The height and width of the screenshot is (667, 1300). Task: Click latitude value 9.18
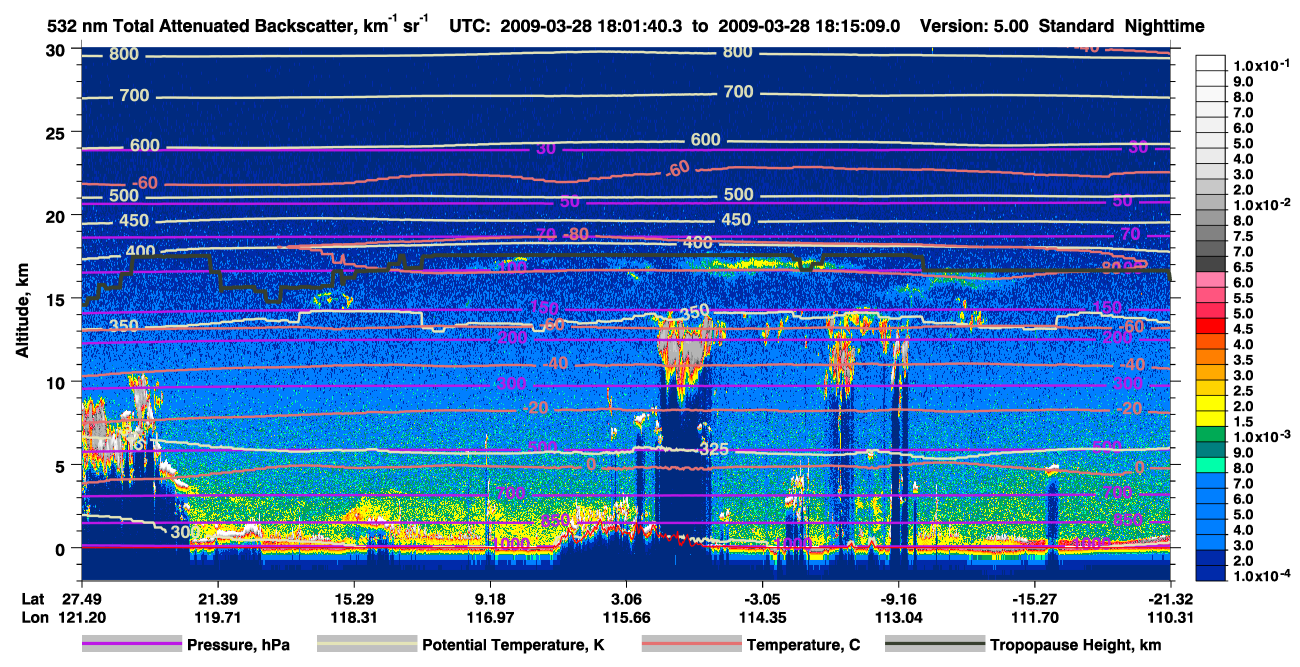pyautogui.click(x=490, y=600)
